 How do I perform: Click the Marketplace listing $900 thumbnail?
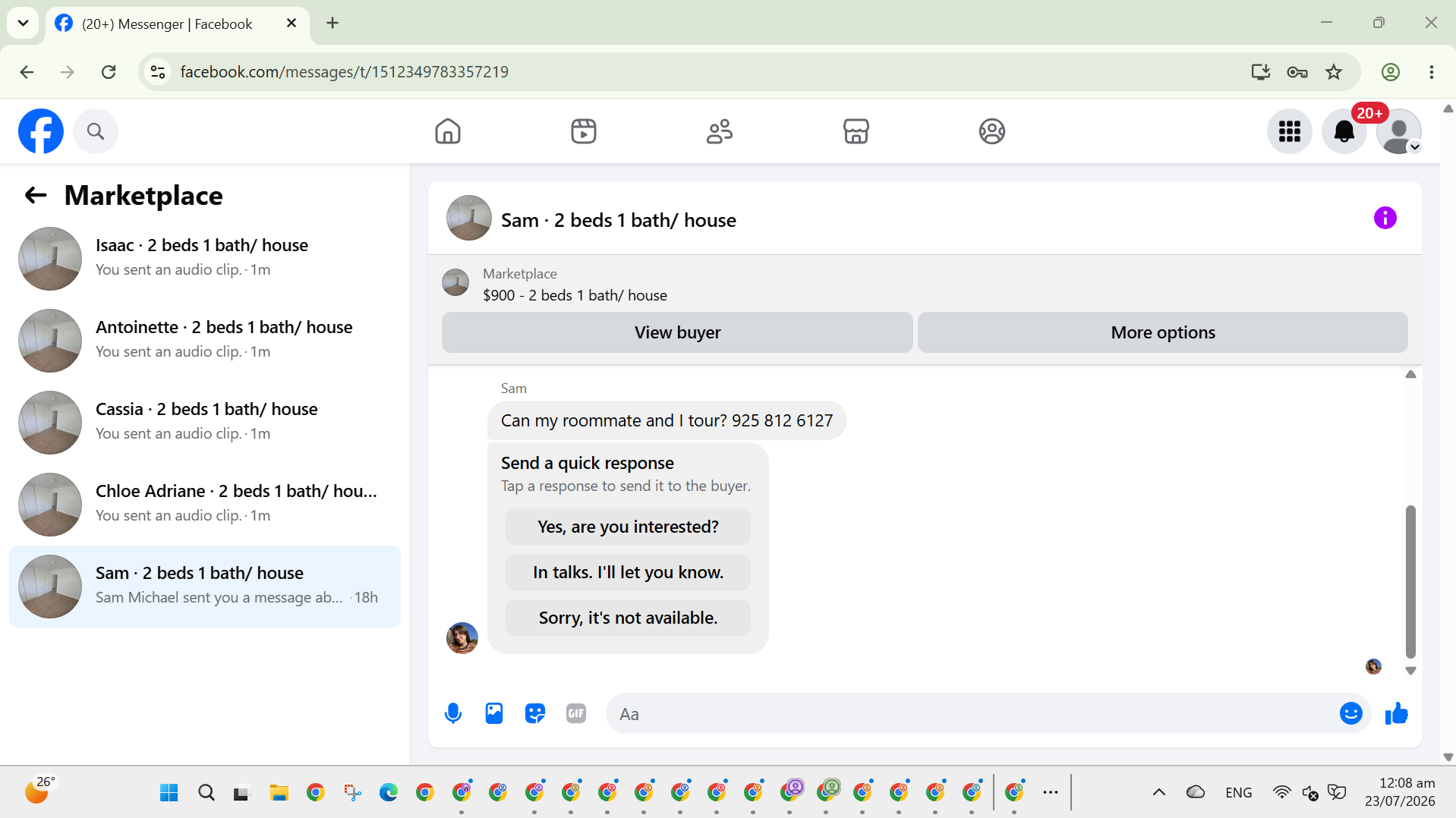tap(455, 282)
